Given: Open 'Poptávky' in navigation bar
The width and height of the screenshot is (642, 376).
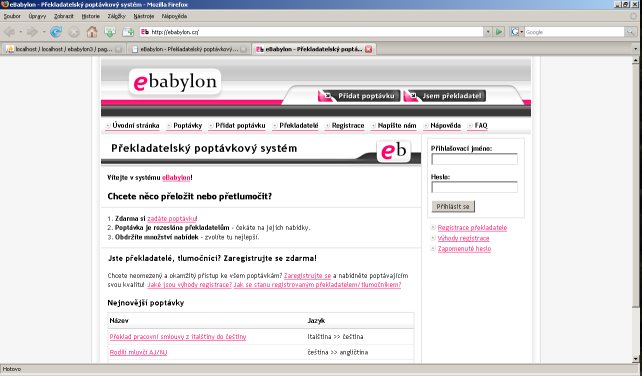Looking at the screenshot, I should (188, 125).
